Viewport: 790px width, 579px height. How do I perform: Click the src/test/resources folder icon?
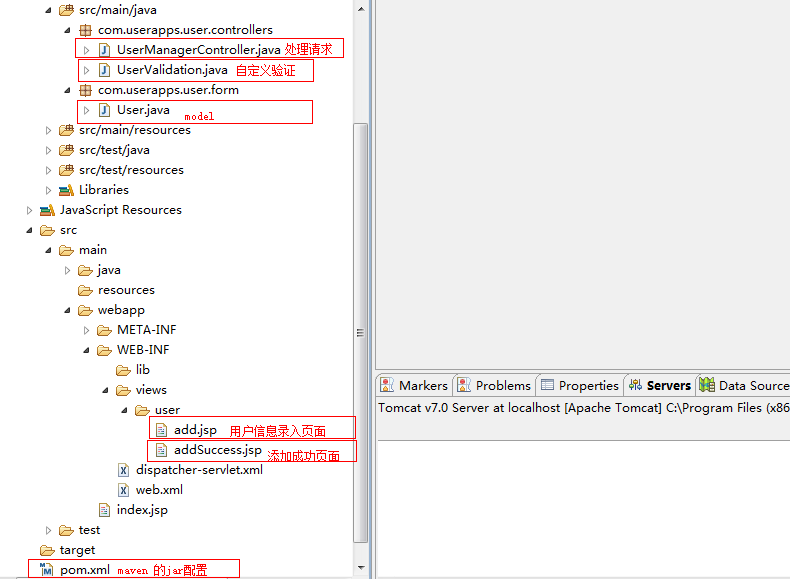(x=66, y=170)
